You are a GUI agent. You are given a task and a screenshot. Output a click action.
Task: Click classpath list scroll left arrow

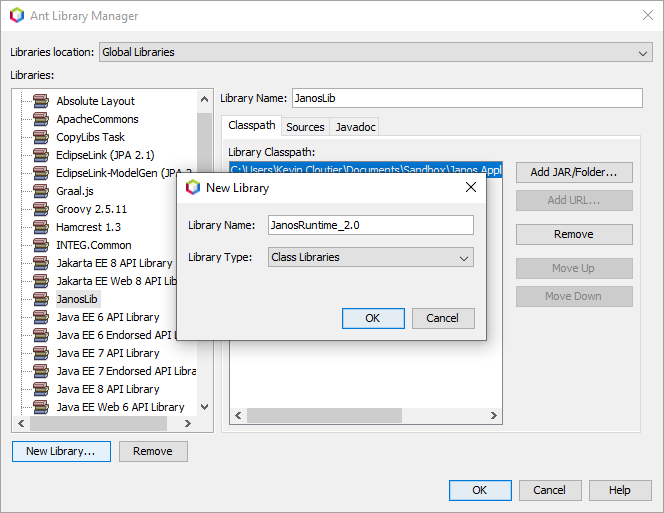click(238, 416)
